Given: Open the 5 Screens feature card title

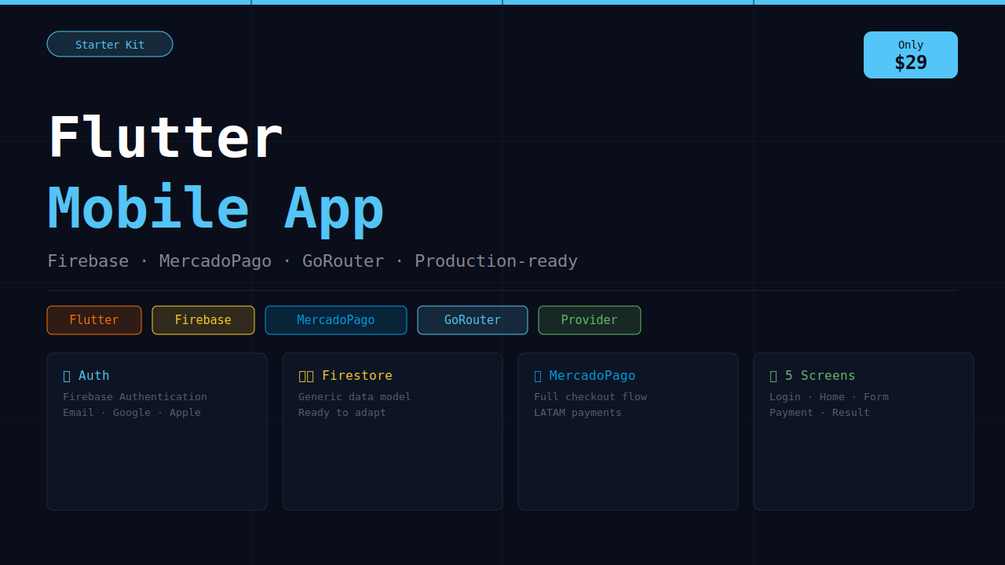Looking at the screenshot, I should point(820,375).
